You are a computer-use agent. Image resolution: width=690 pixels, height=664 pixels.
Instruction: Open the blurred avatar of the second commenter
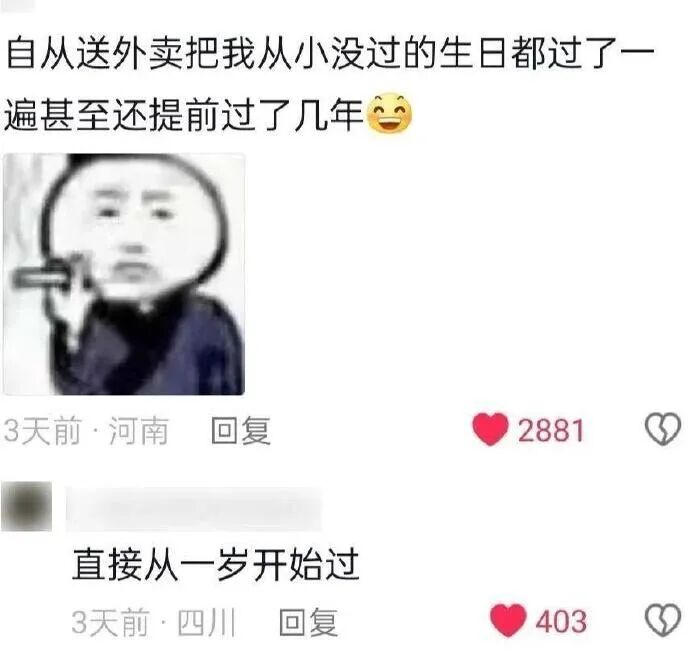[x=26, y=506]
